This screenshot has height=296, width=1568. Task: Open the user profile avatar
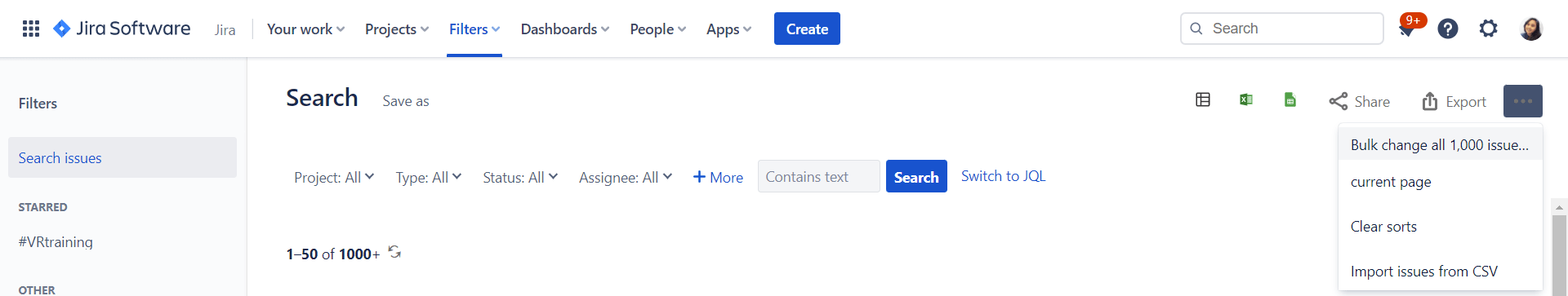click(x=1531, y=29)
